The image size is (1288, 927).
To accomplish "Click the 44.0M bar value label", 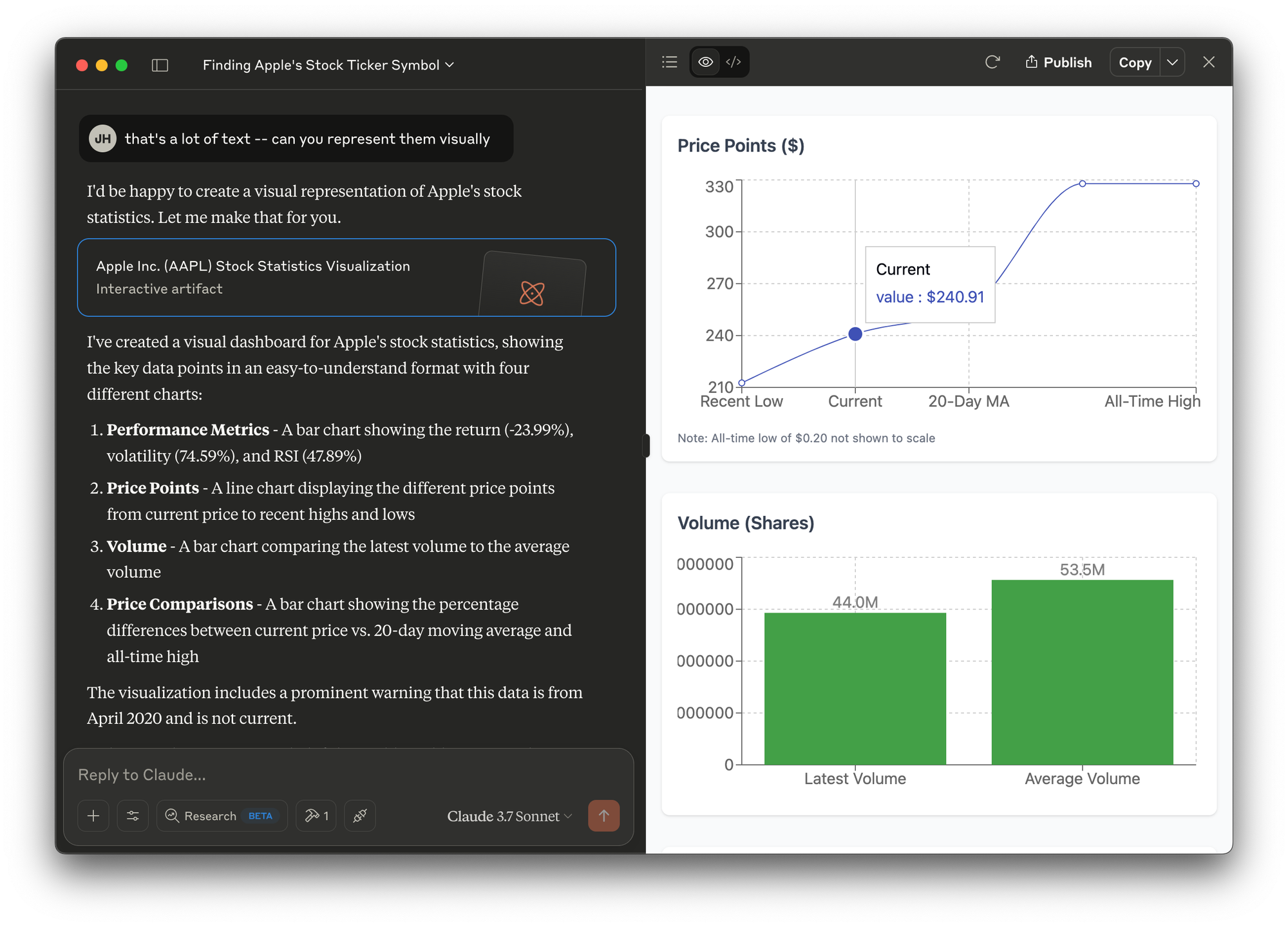I will coord(855,602).
